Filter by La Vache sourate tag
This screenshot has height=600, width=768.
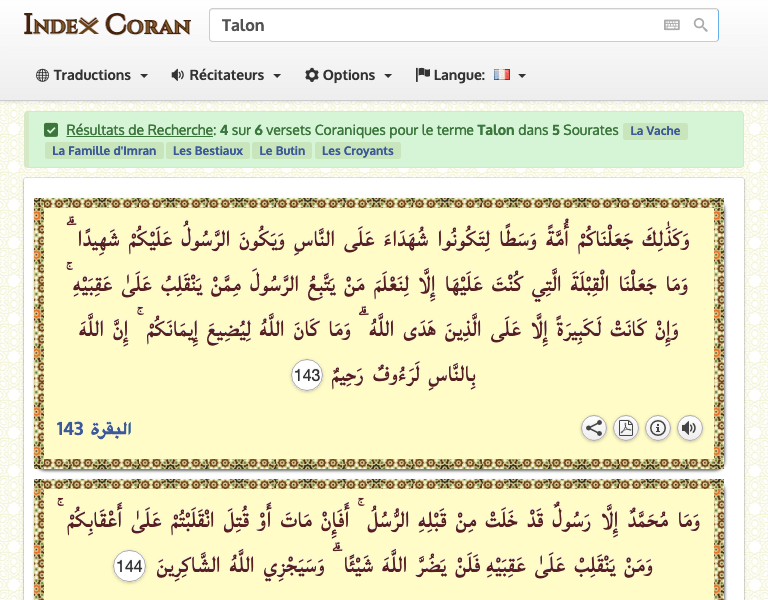tap(655, 131)
